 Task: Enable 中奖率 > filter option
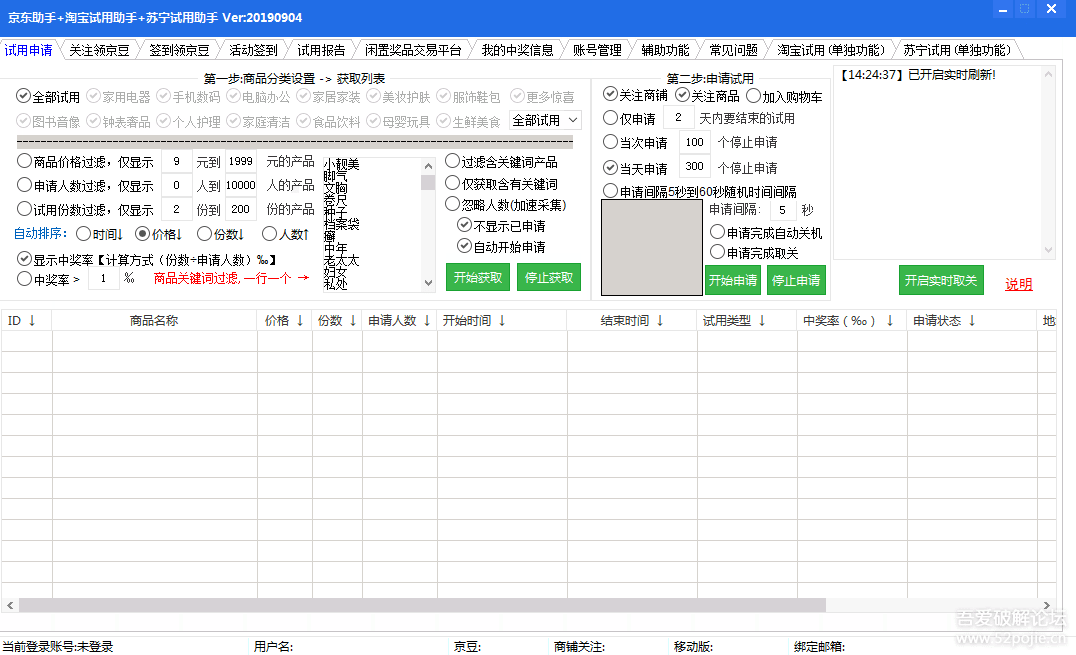(49, 279)
